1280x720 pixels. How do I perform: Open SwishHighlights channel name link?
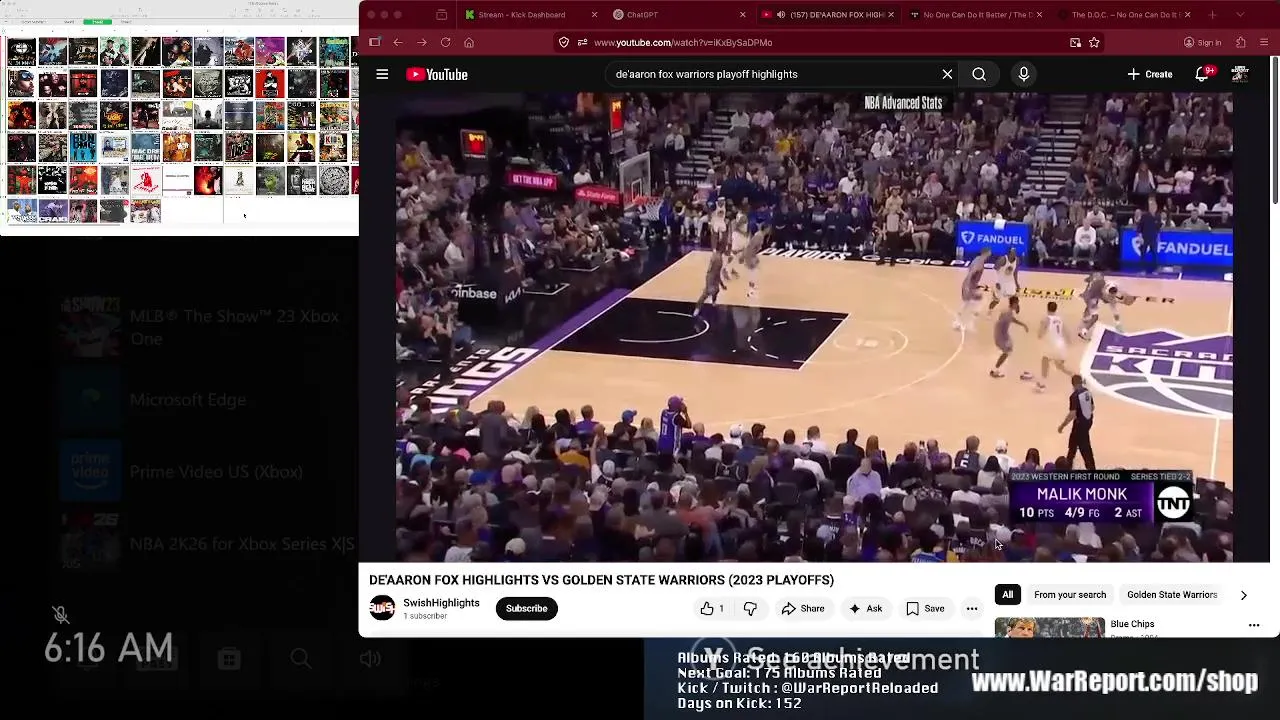click(441, 603)
